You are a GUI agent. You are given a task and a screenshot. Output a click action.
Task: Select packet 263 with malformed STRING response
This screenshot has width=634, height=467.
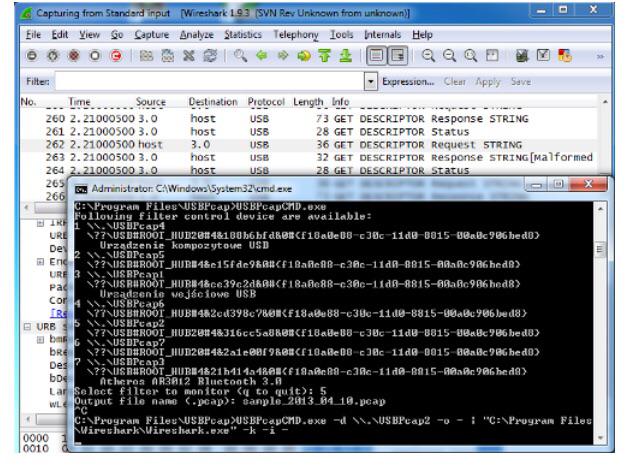point(309,158)
